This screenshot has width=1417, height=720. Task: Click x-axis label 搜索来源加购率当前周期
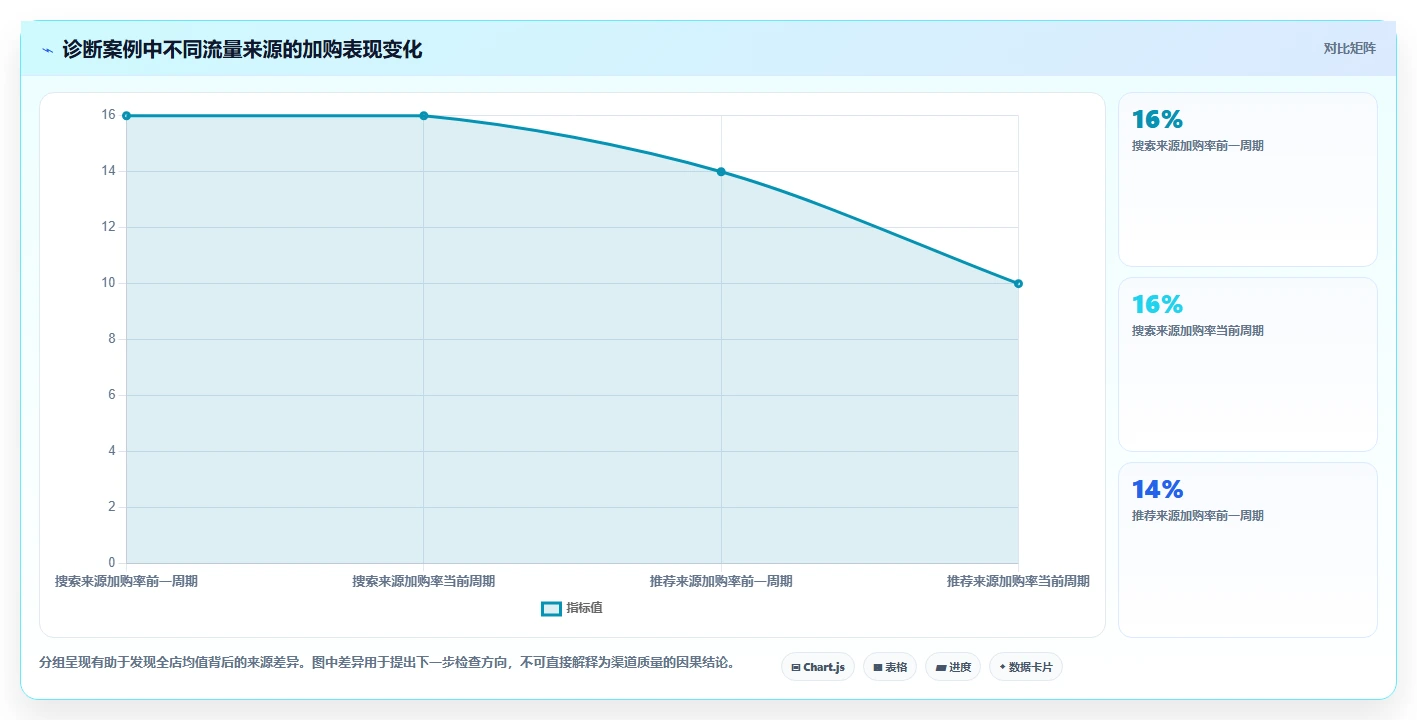(x=424, y=581)
